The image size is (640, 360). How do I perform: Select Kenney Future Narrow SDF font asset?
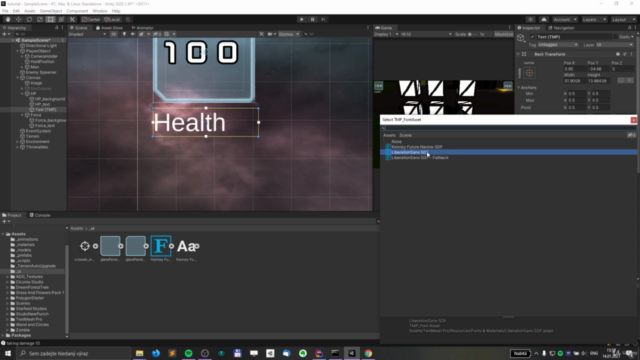pyautogui.click(x=417, y=147)
